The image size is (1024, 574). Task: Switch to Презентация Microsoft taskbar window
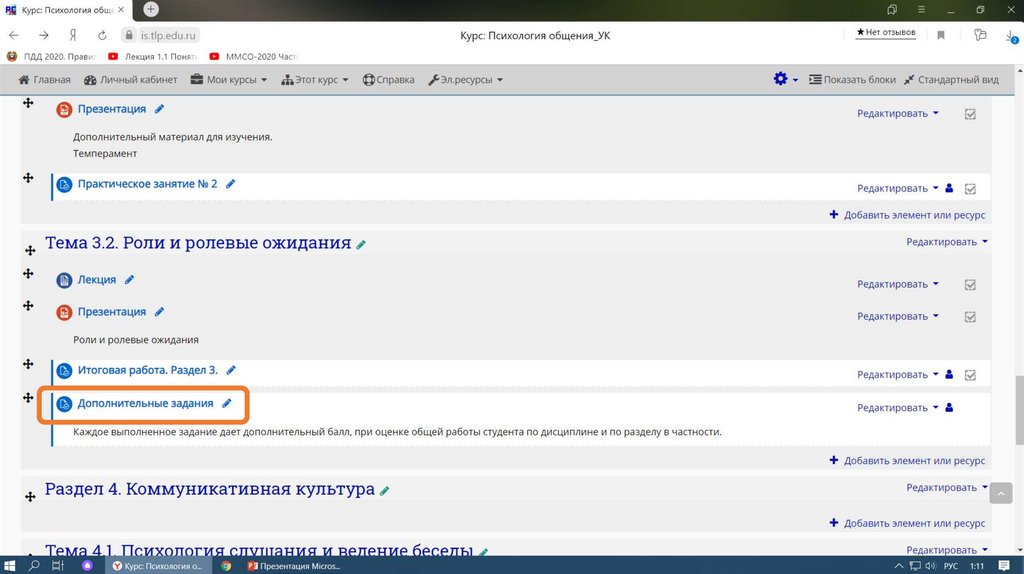pyautogui.click(x=294, y=566)
